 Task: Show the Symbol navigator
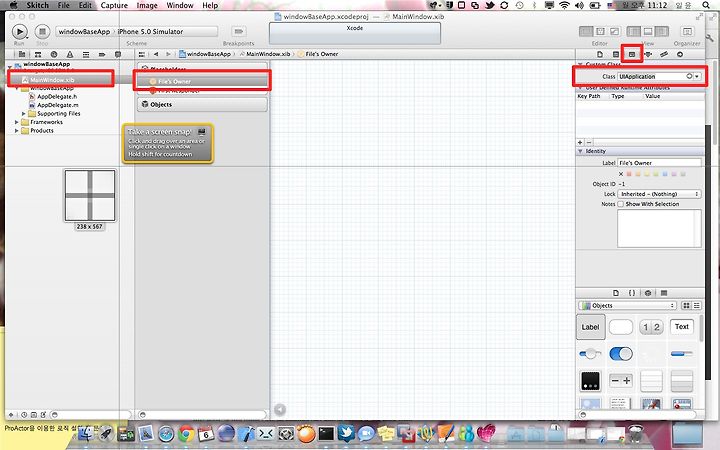pyautogui.click(x=38, y=54)
